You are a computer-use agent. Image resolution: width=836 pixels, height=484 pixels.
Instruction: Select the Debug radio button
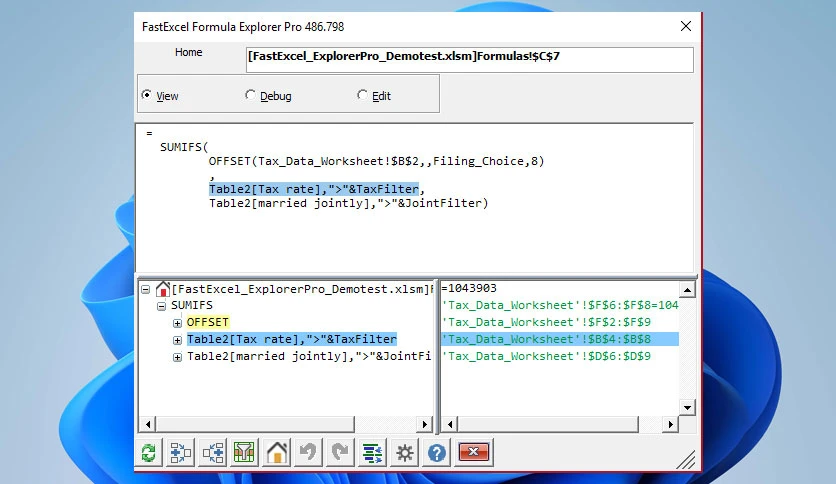pyautogui.click(x=250, y=95)
